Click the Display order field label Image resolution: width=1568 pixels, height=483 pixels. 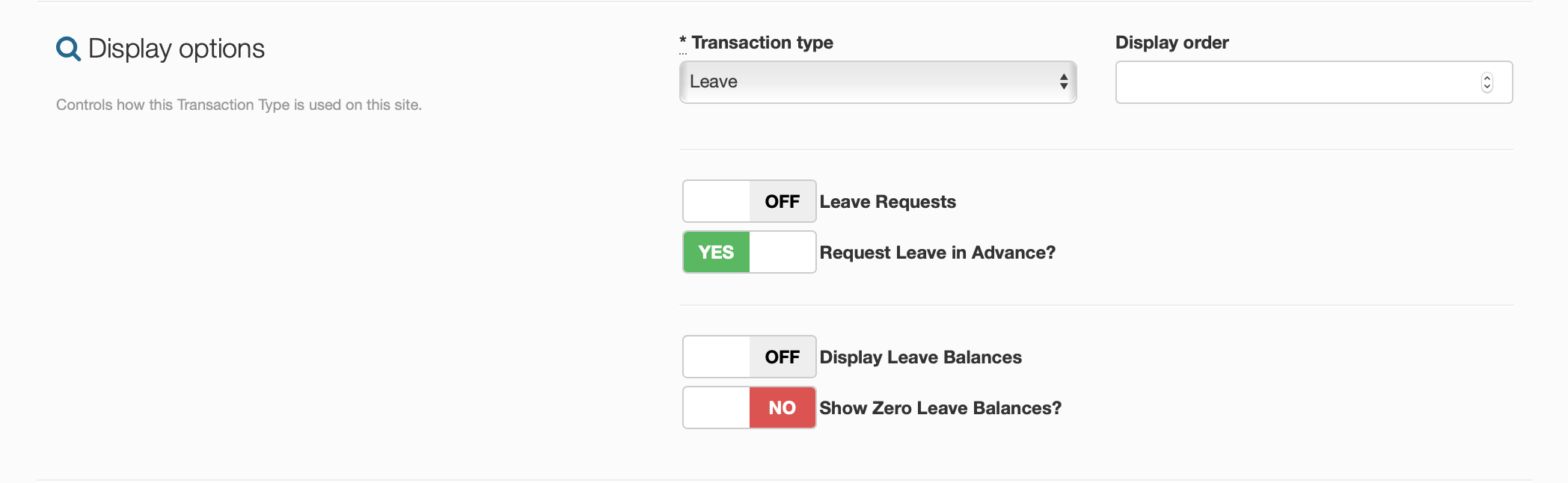(1172, 43)
